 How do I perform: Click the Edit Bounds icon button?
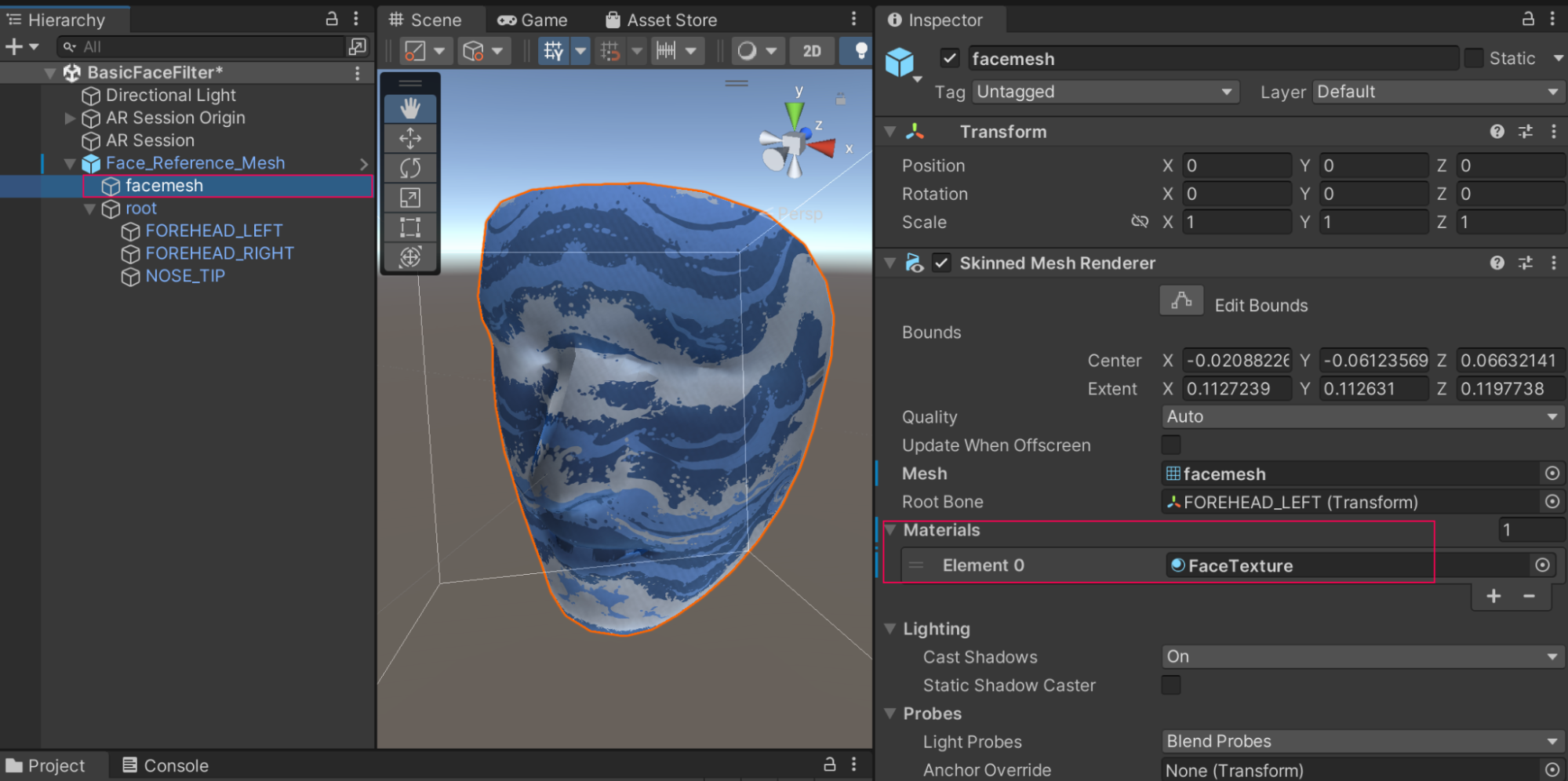(1181, 302)
